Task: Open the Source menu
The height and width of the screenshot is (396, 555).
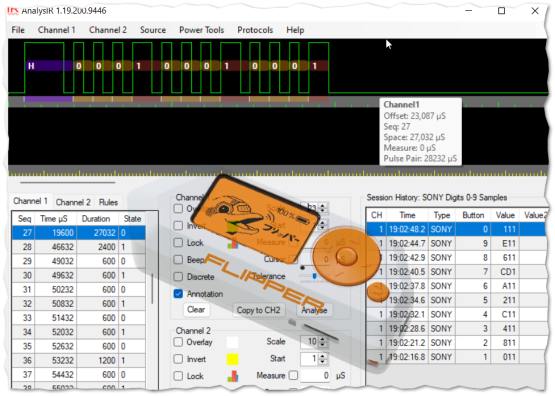Action: 153,30
